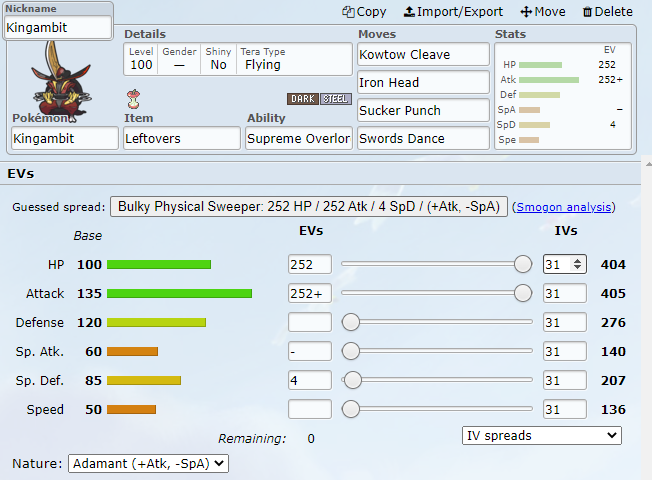
Task: Click the Attack EV slider handle
Action: click(x=523, y=293)
